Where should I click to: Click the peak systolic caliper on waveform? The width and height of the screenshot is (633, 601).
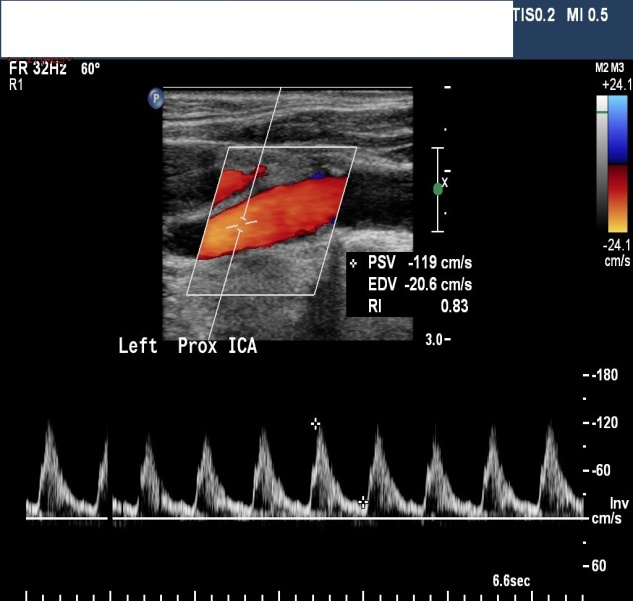(316, 424)
